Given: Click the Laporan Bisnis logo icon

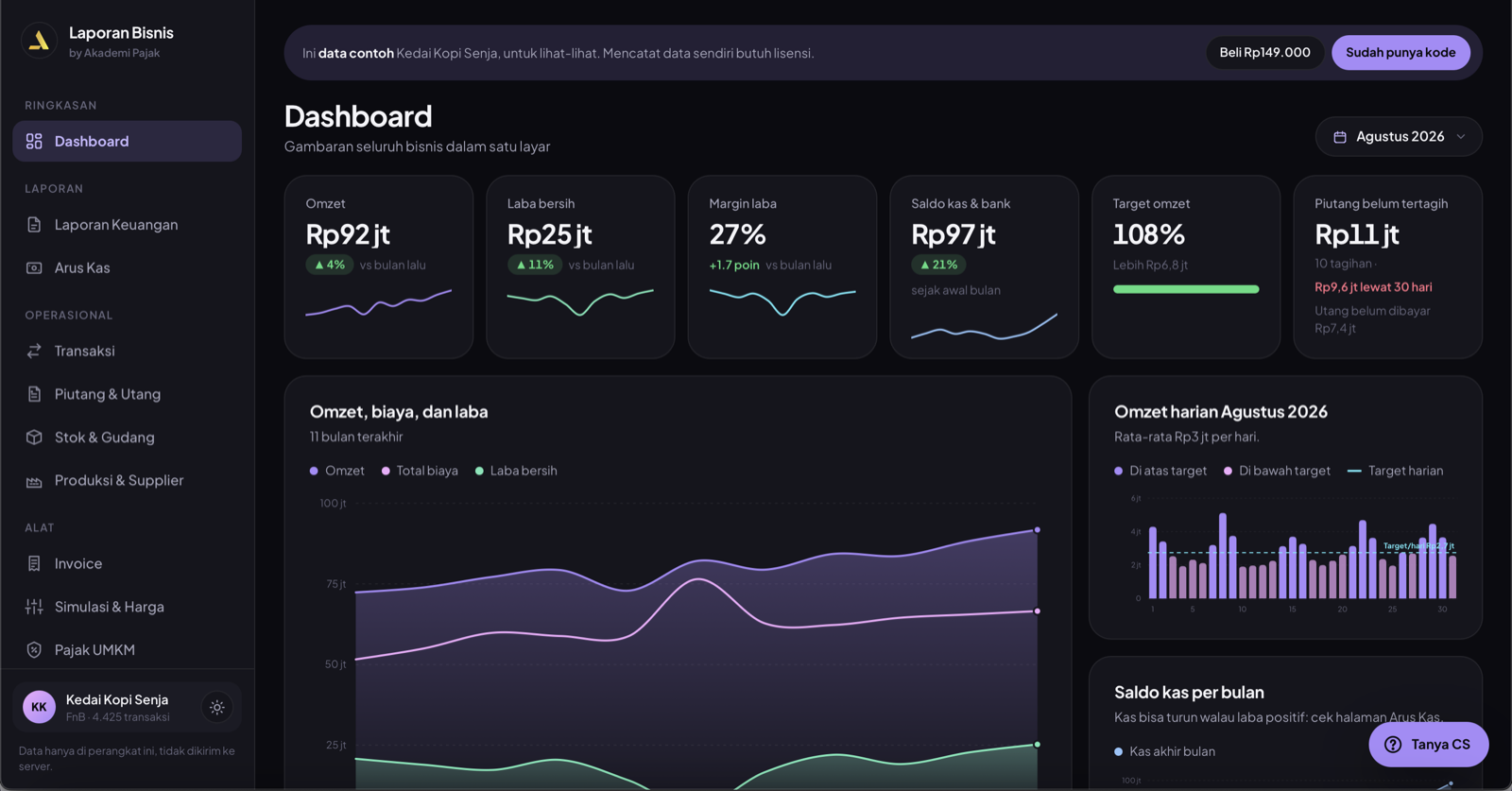Looking at the screenshot, I should [39, 41].
